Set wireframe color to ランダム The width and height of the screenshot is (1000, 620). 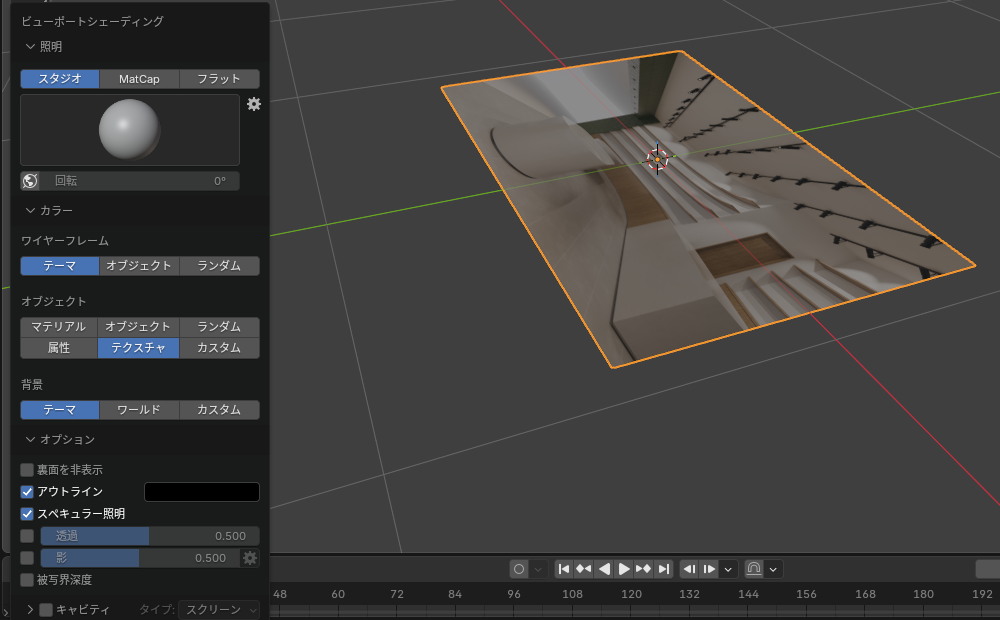[219, 266]
